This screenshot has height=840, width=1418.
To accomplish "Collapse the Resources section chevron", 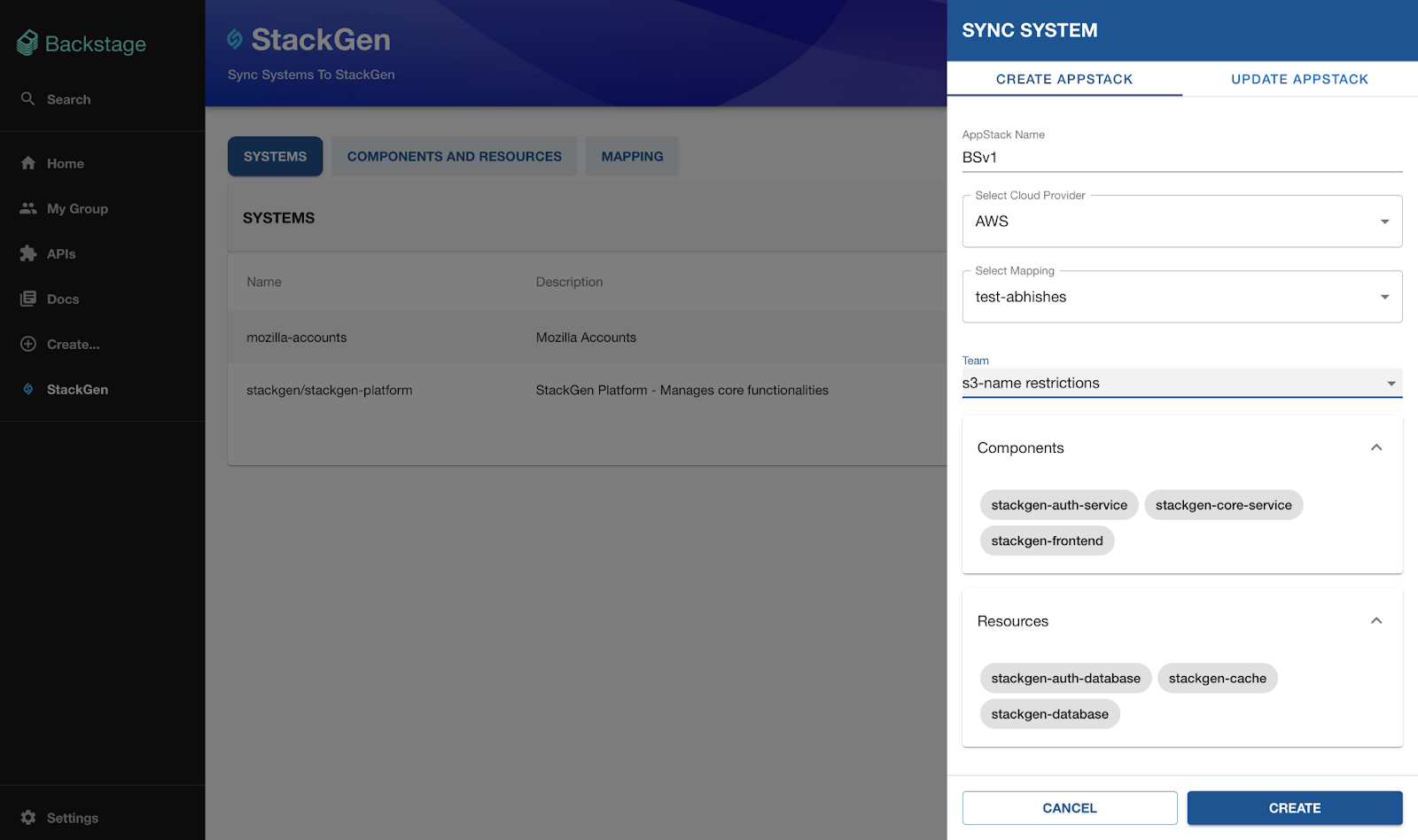I will click(1376, 621).
